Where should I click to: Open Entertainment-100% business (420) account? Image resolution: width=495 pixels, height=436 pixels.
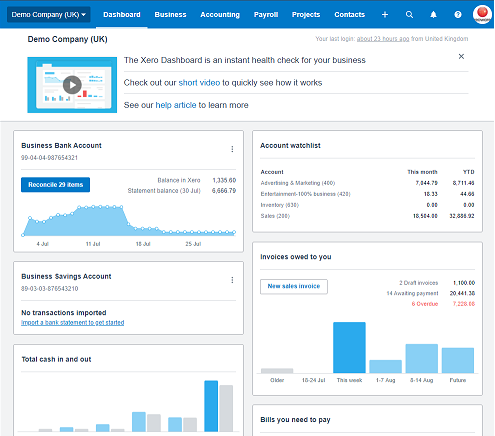pos(305,194)
